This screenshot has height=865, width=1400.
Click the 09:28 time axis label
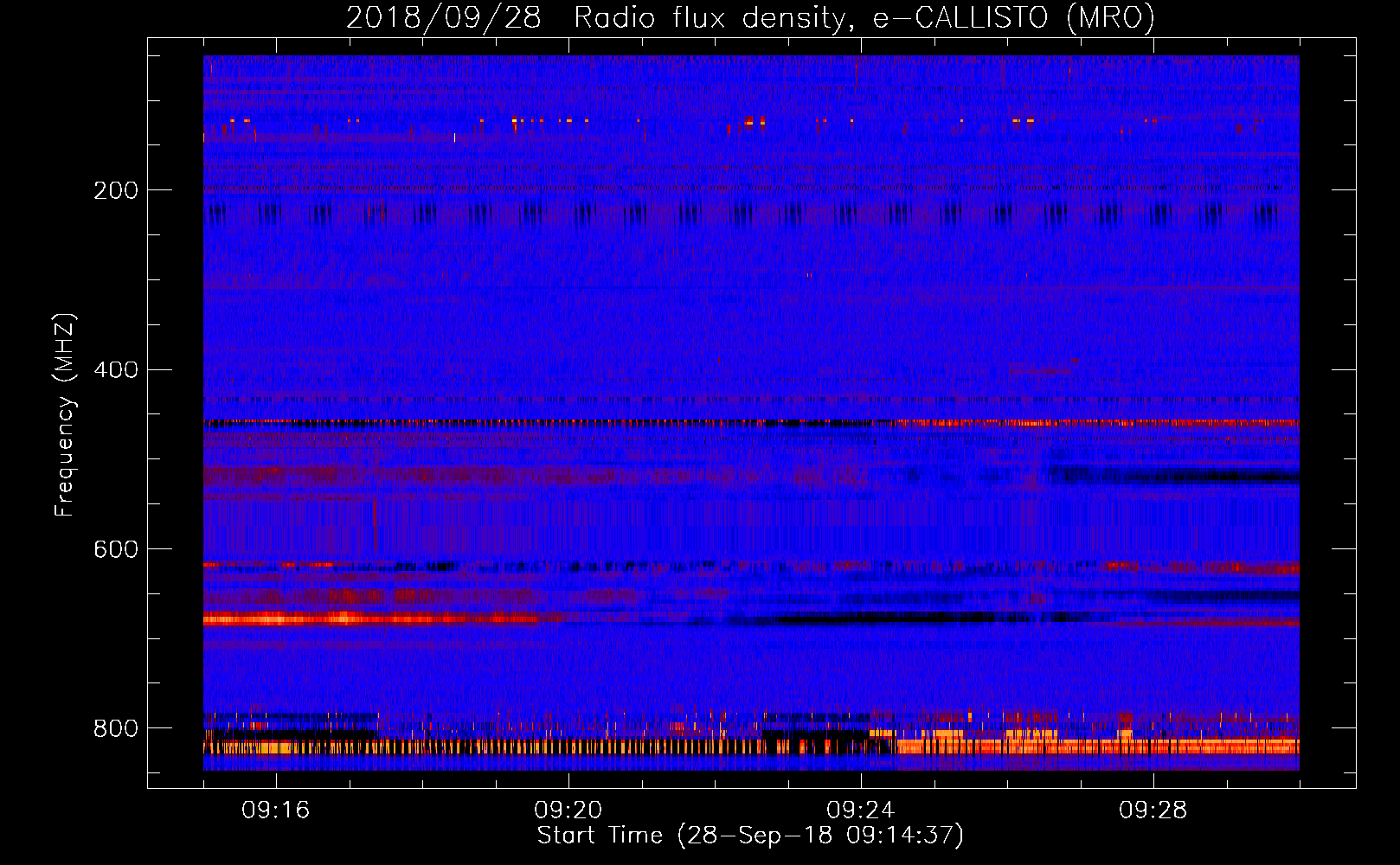1153,811
